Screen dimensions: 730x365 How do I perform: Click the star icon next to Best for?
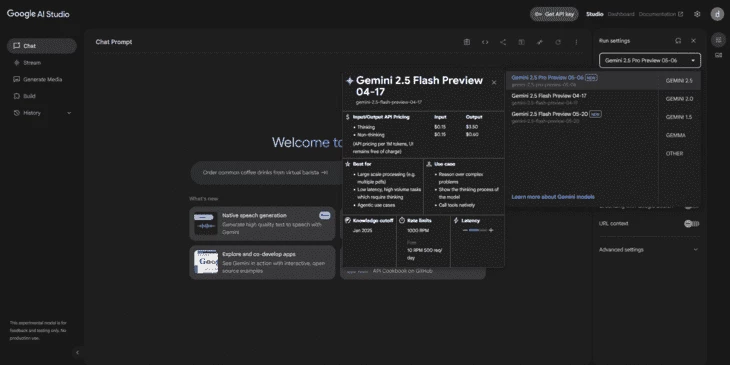(347, 164)
